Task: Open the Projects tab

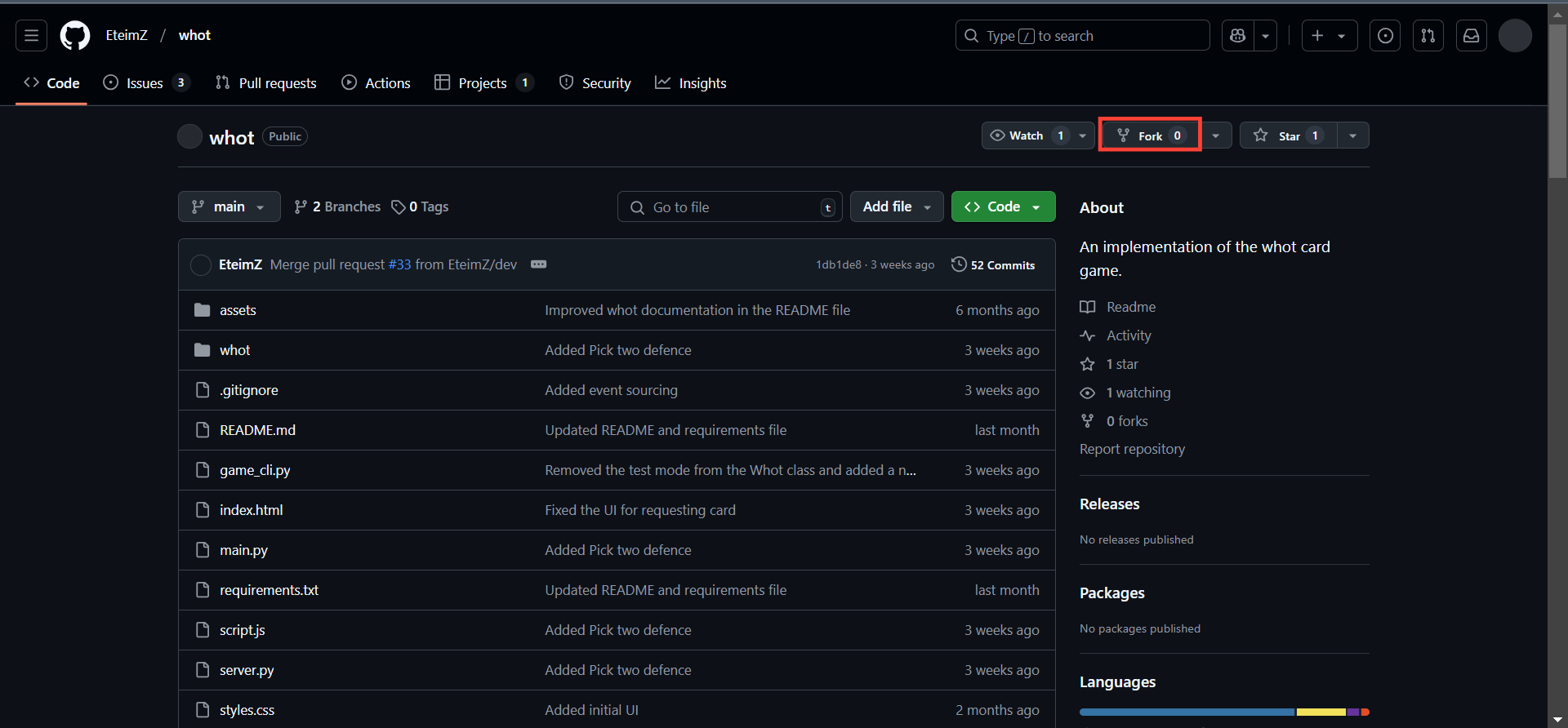Action: point(484,83)
